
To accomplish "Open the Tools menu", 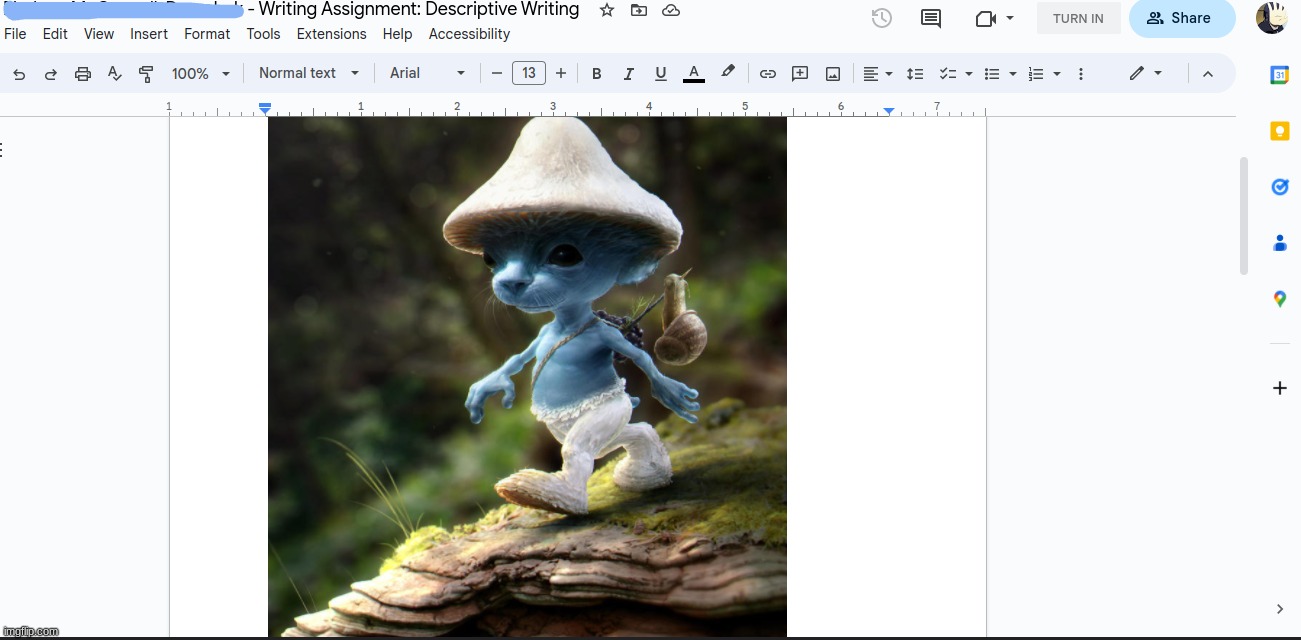I will pos(263,34).
